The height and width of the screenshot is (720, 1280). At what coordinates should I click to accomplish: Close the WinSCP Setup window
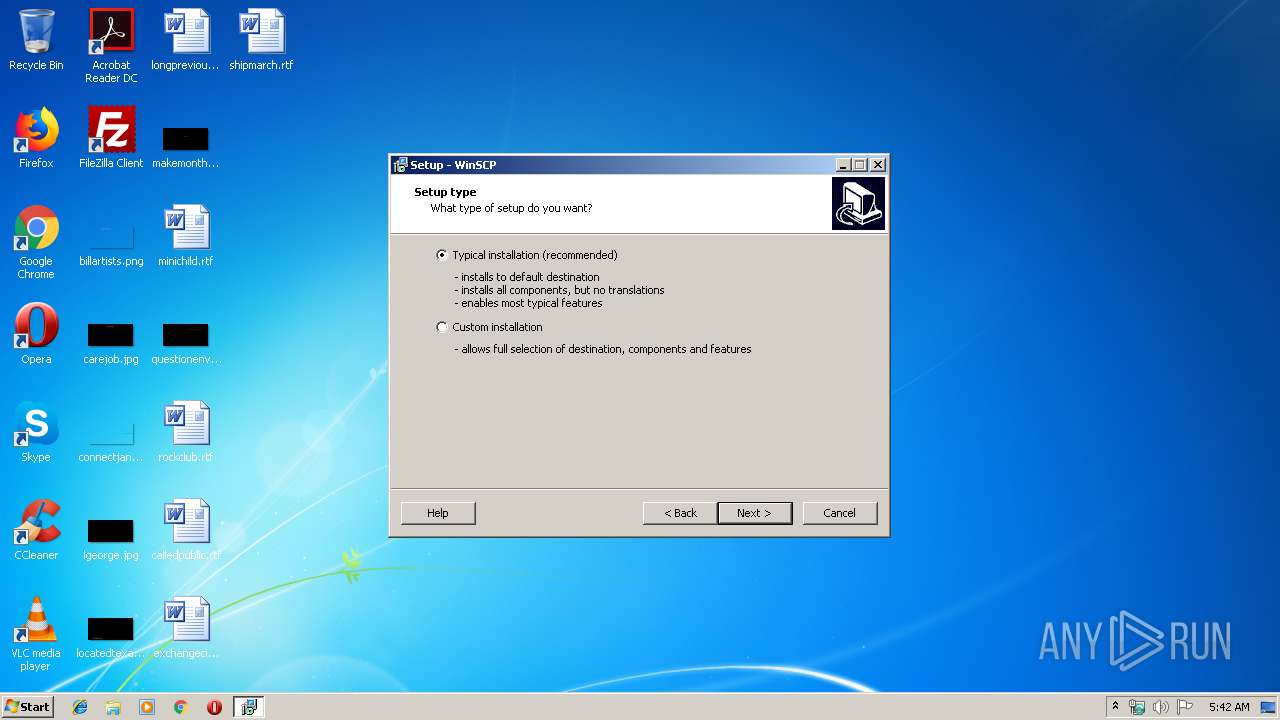tap(878, 165)
